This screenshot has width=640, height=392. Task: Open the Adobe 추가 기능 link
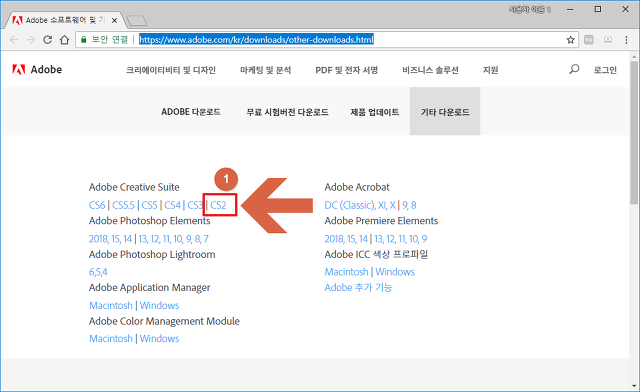click(x=358, y=287)
